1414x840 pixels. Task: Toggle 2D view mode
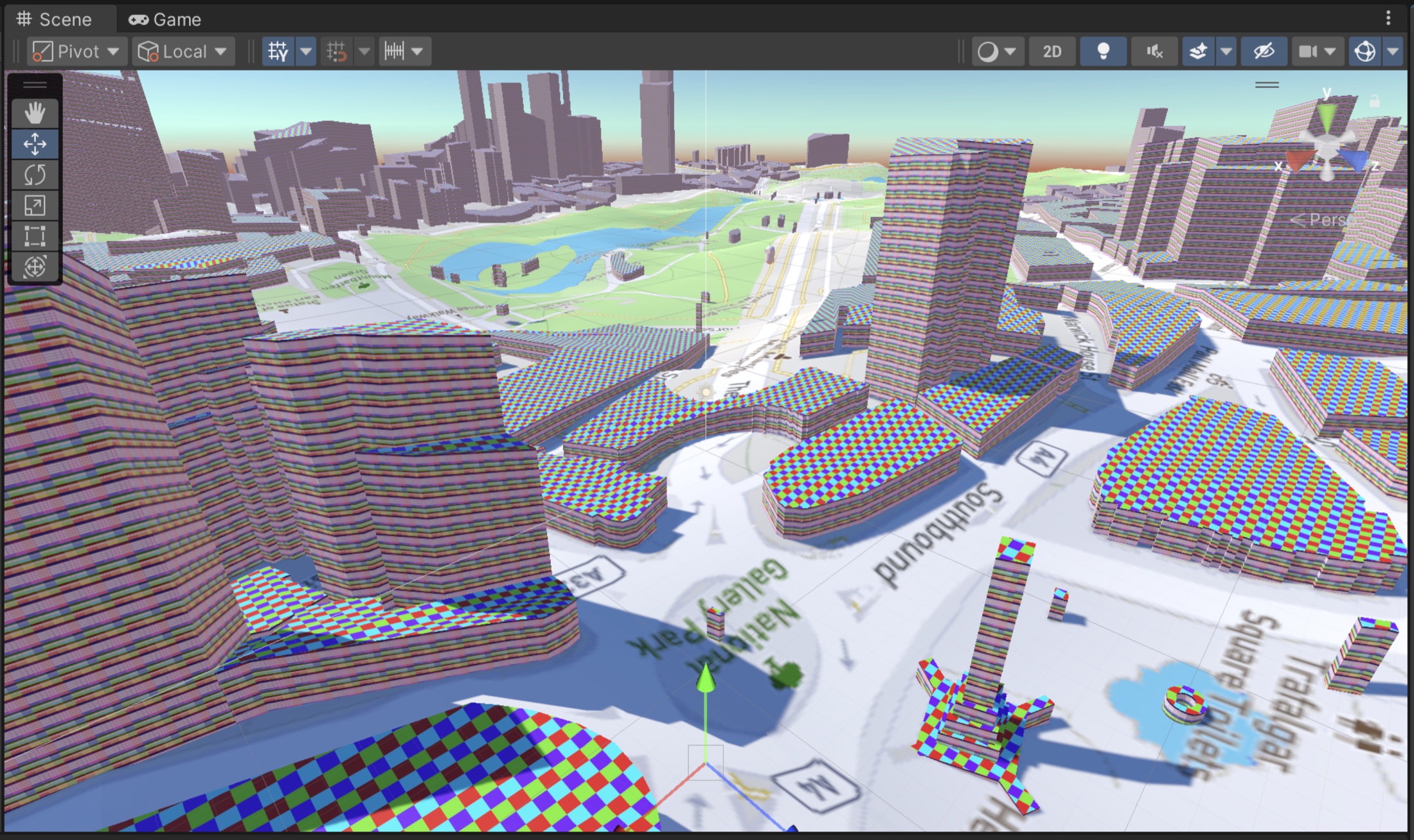pos(1052,51)
